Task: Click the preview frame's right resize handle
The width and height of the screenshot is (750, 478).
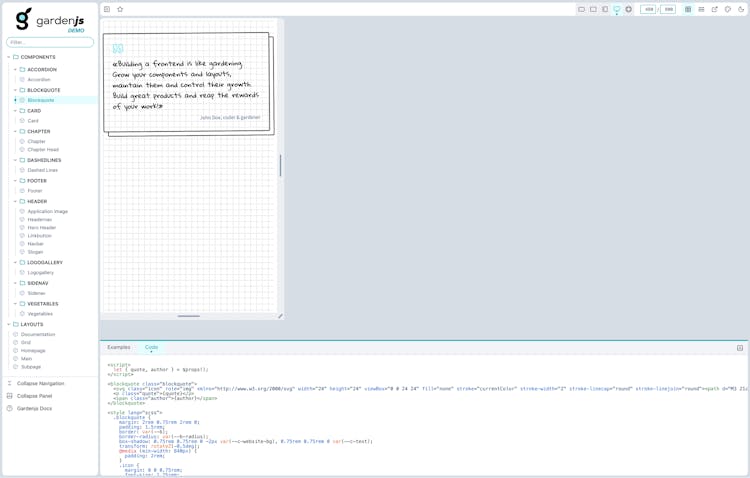Action: (280, 166)
